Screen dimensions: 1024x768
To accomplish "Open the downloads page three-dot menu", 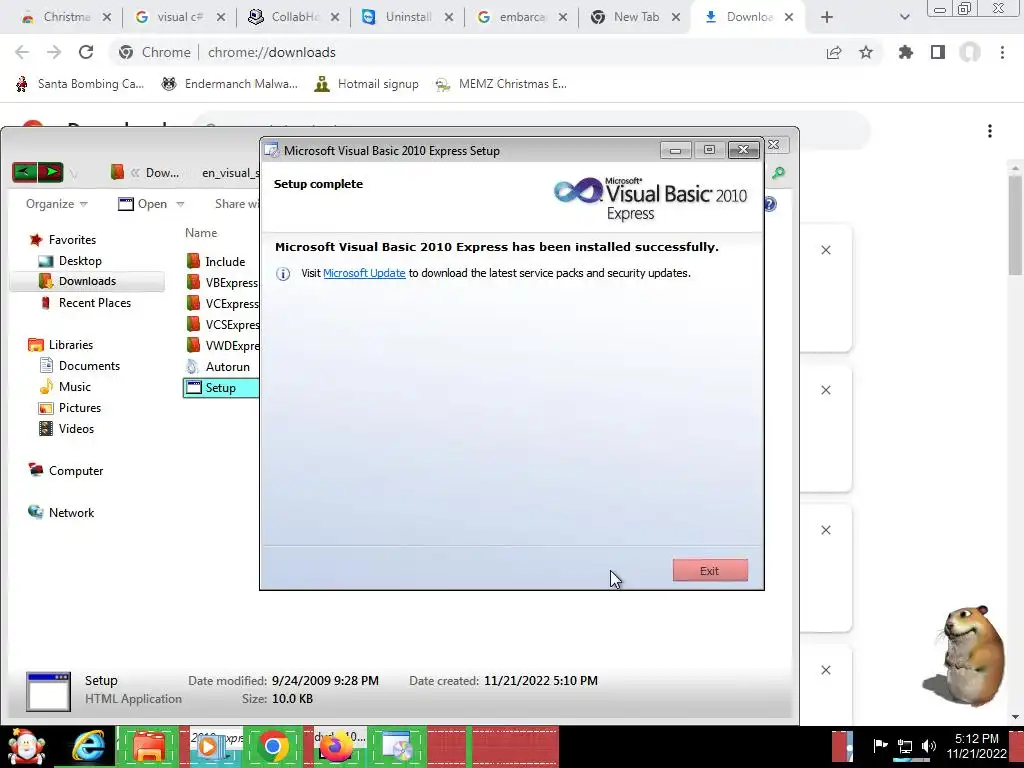I will click(x=990, y=131).
